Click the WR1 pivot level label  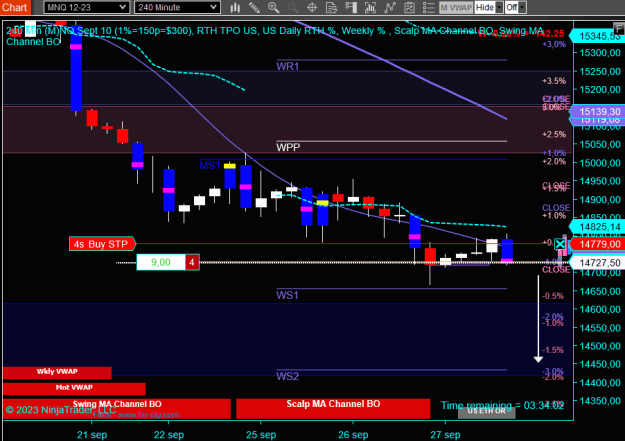pyautogui.click(x=287, y=66)
